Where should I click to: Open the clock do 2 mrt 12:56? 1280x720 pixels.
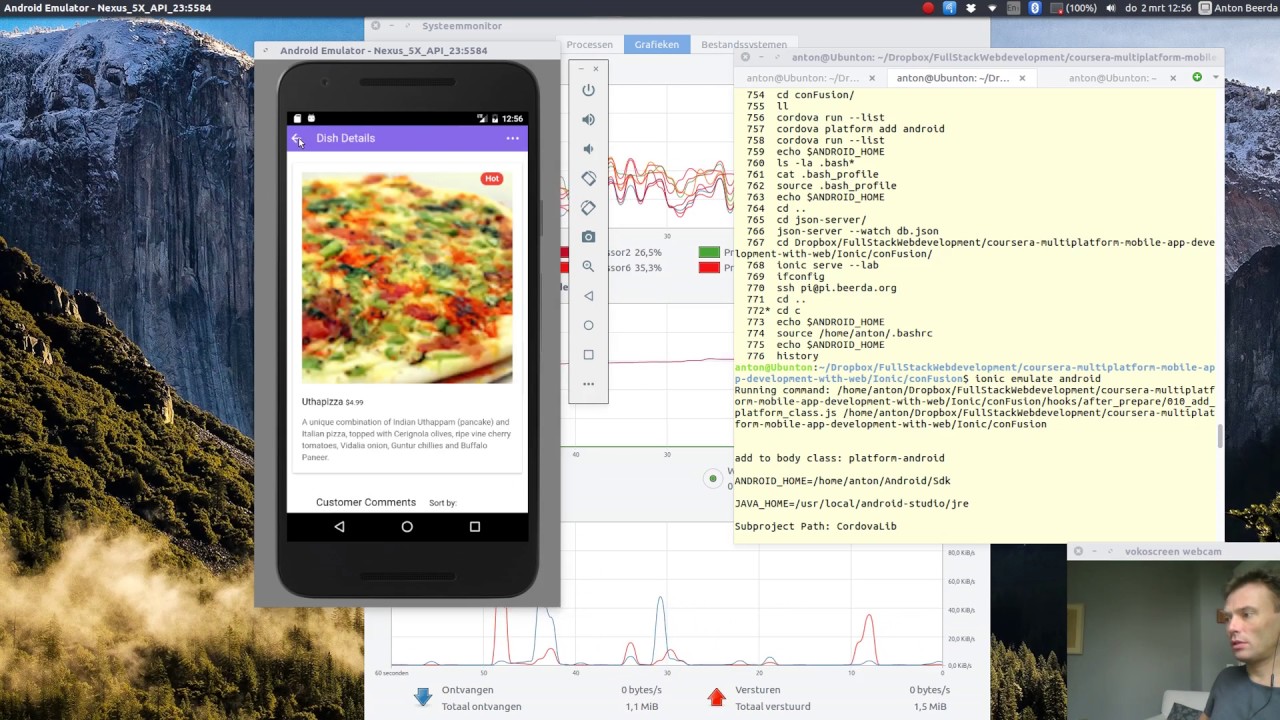pos(1159,8)
